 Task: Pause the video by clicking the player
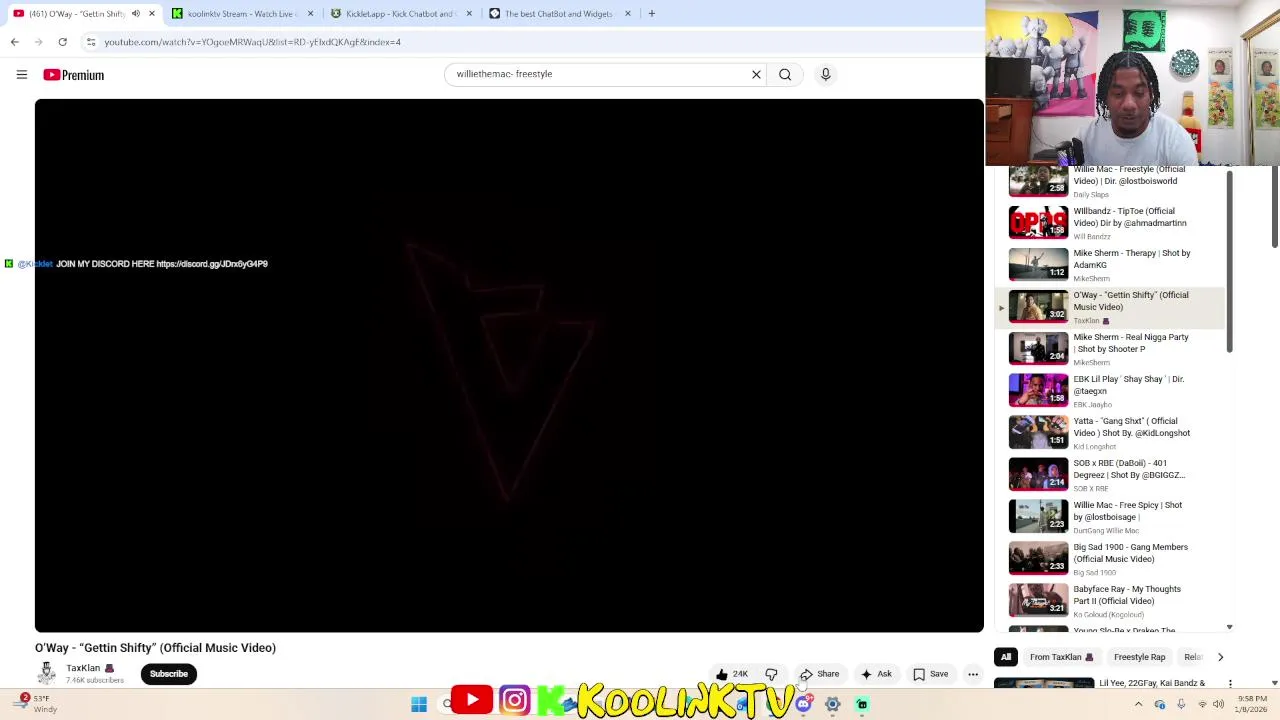point(509,365)
